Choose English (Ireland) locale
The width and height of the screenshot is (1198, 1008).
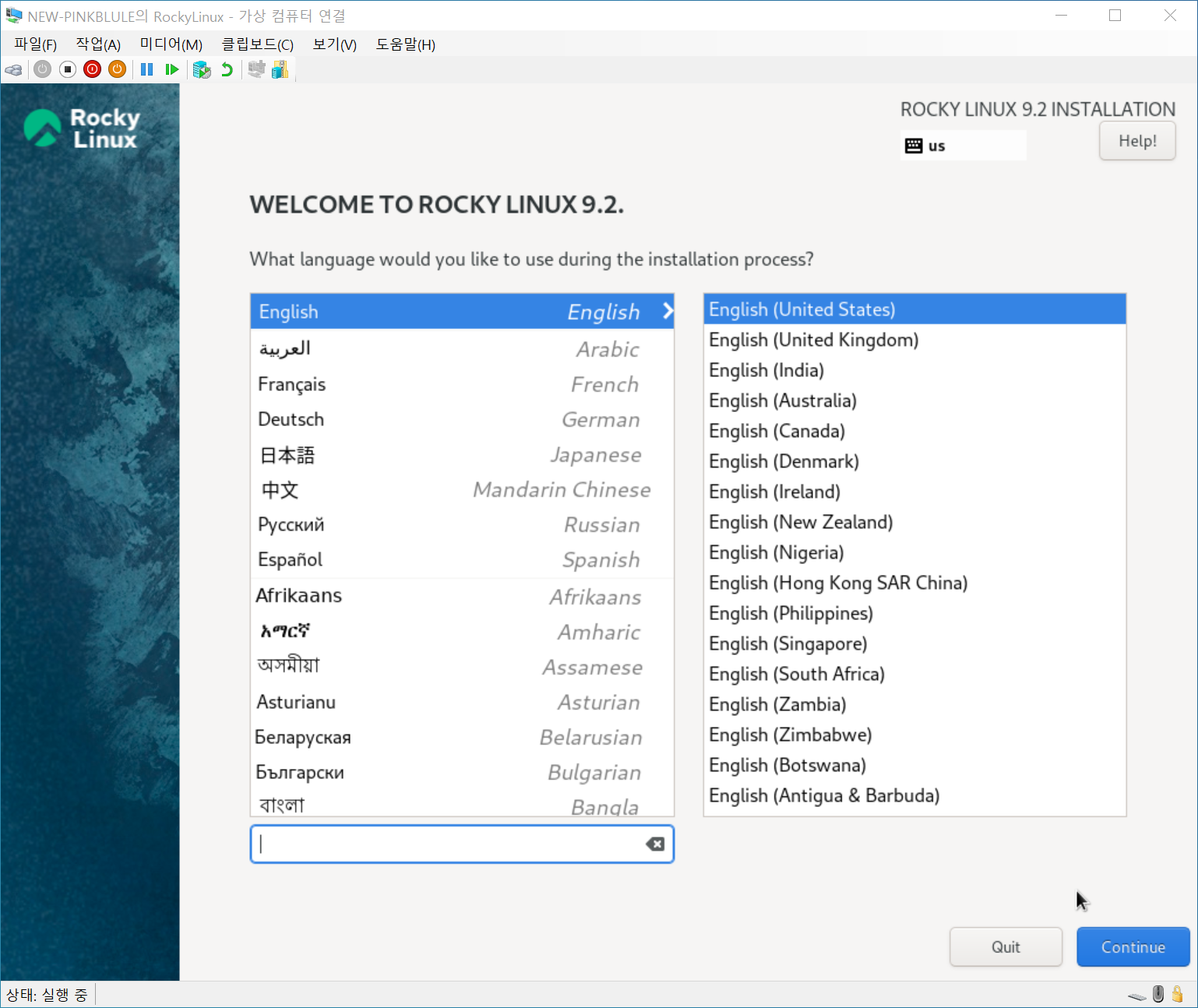(914, 492)
